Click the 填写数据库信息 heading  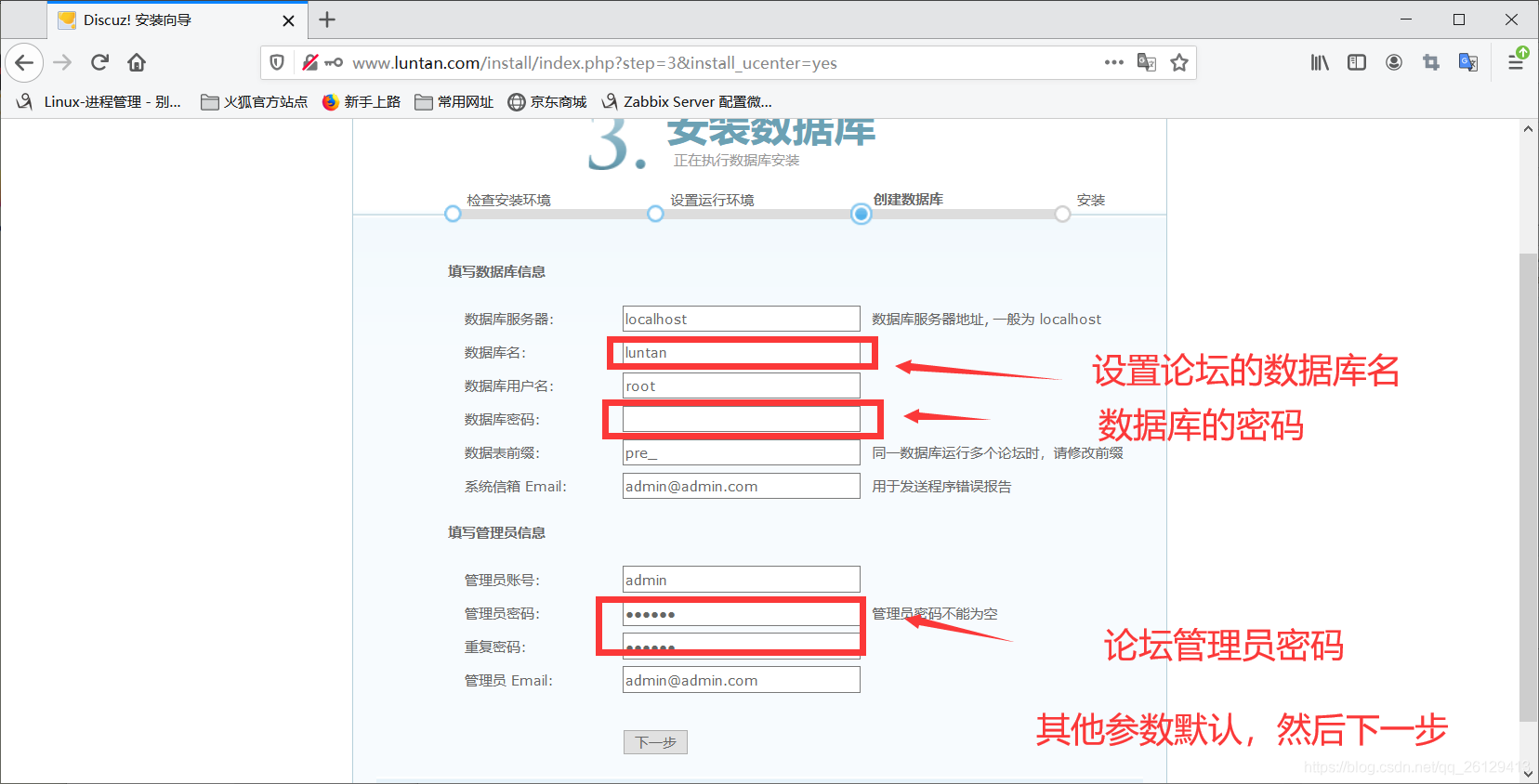click(x=496, y=271)
